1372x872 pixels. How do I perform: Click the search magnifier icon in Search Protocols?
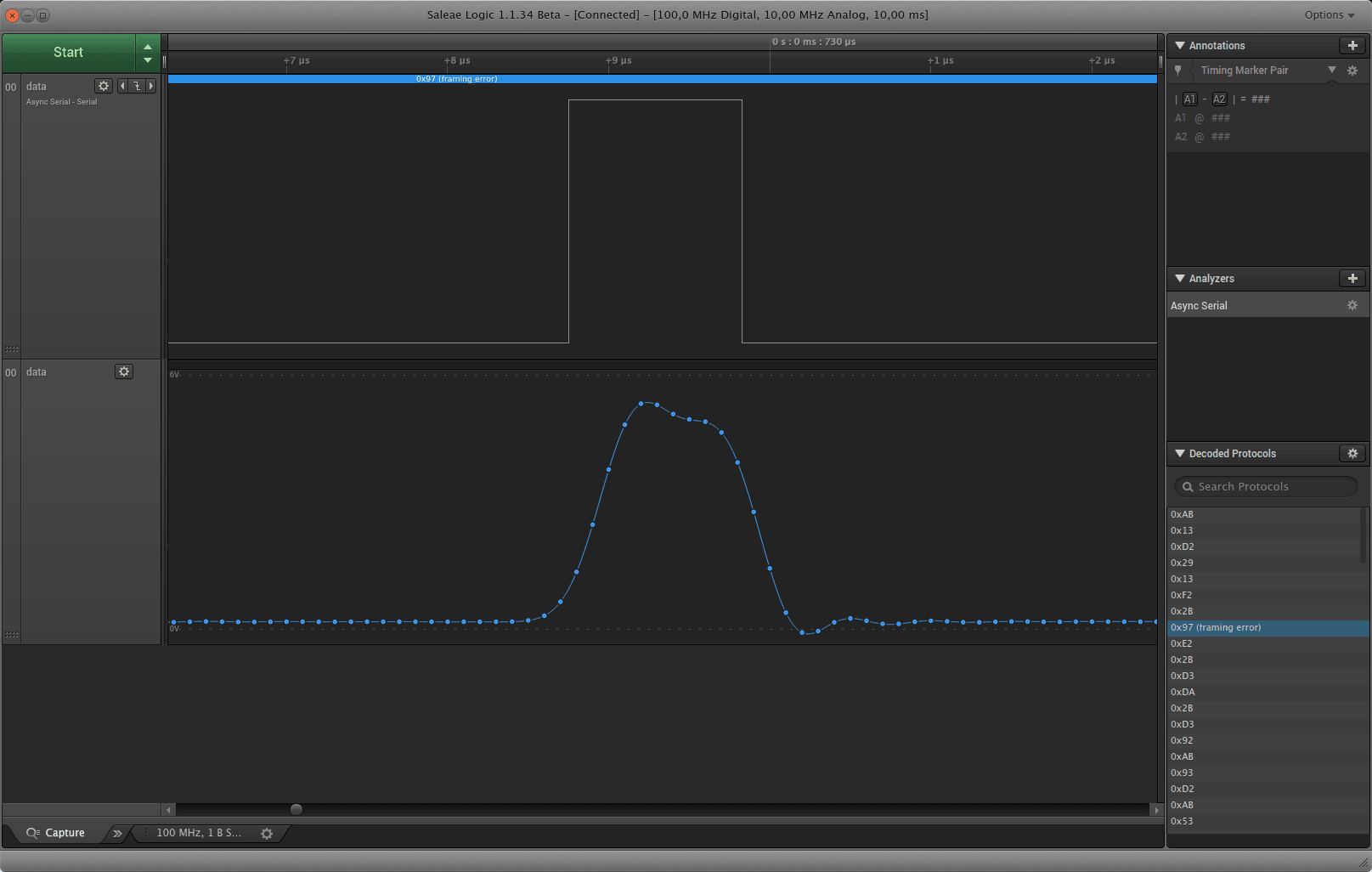1188,487
